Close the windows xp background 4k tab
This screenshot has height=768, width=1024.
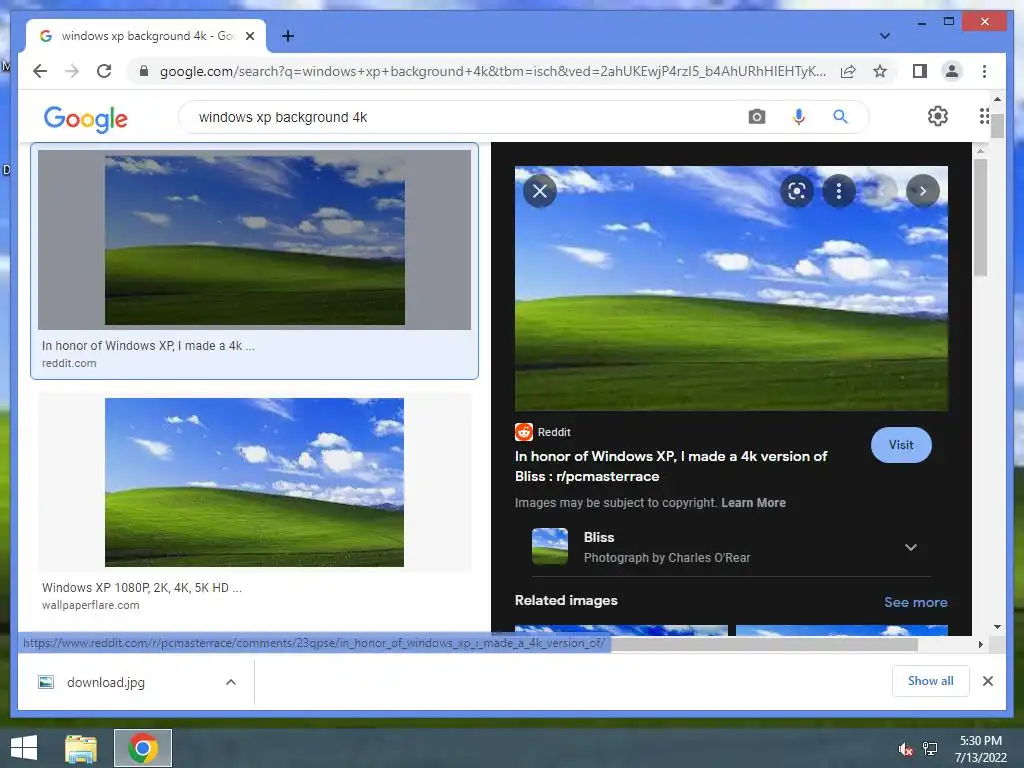pyautogui.click(x=249, y=36)
